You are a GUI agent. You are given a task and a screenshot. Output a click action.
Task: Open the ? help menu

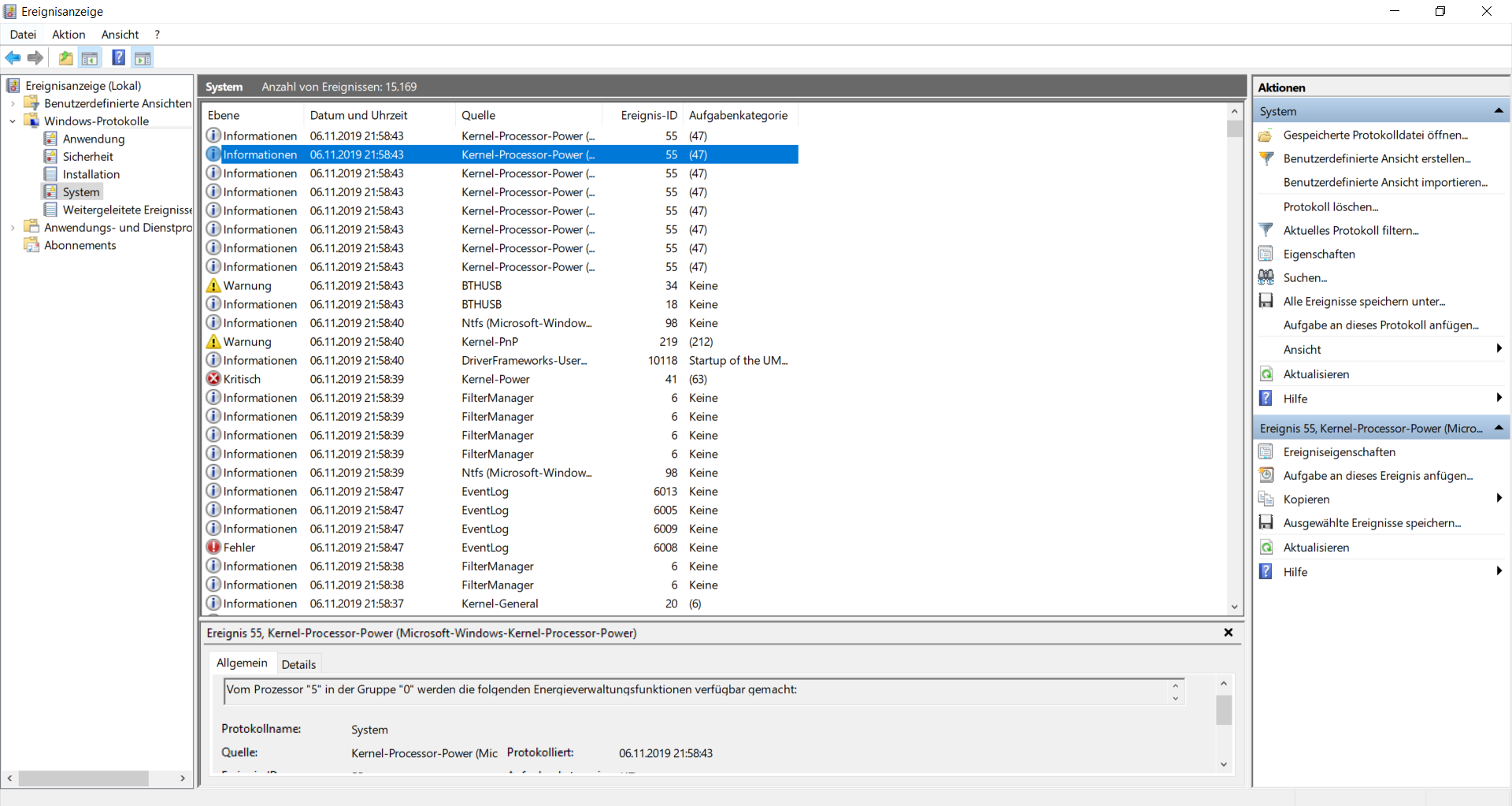tap(157, 35)
